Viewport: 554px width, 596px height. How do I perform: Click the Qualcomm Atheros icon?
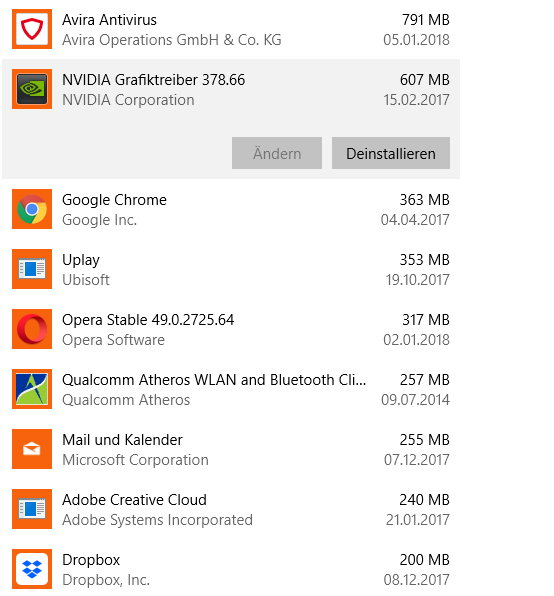pos(32,389)
